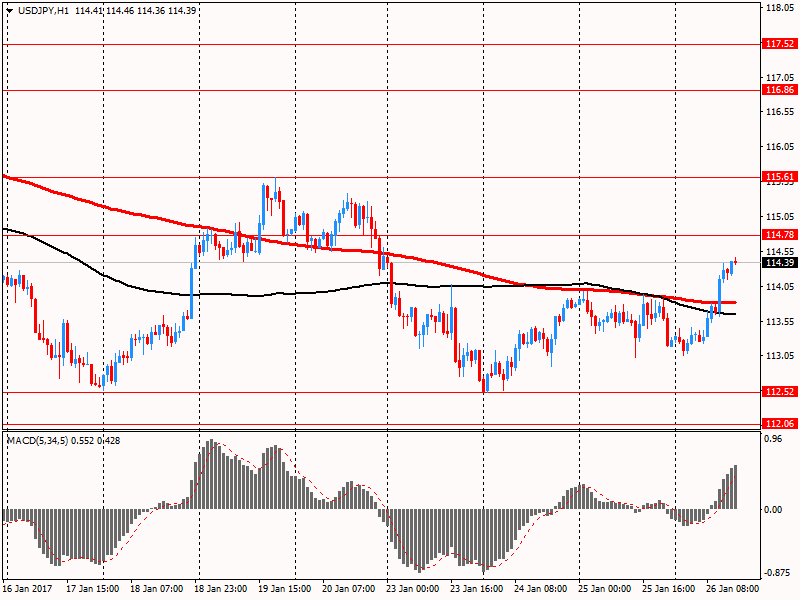Click the 113.55 price axis value
Viewport: 800px width, 600px height.
780,321
